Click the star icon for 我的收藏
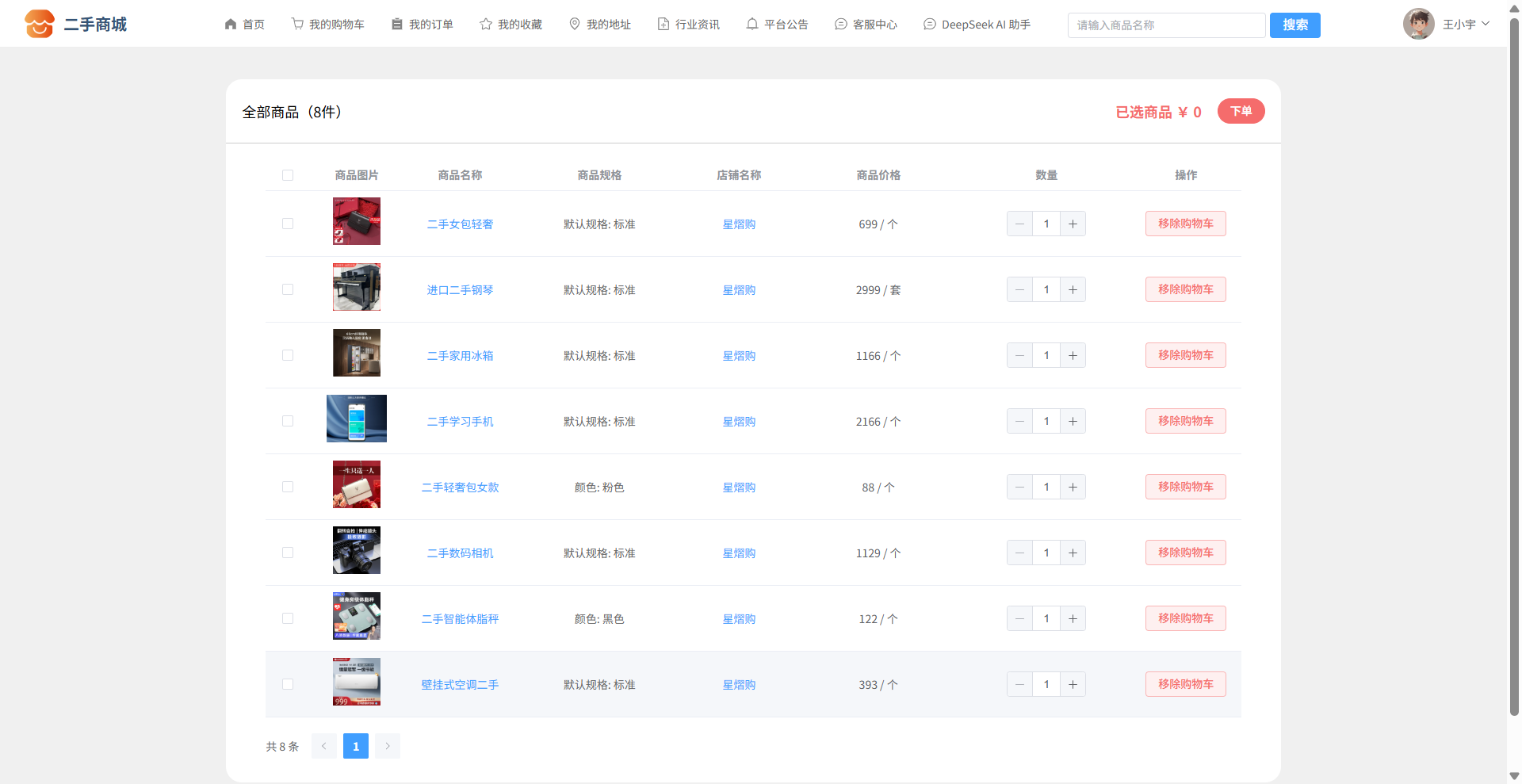The height and width of the screenshot is (784, 1522). pos(486,25)
